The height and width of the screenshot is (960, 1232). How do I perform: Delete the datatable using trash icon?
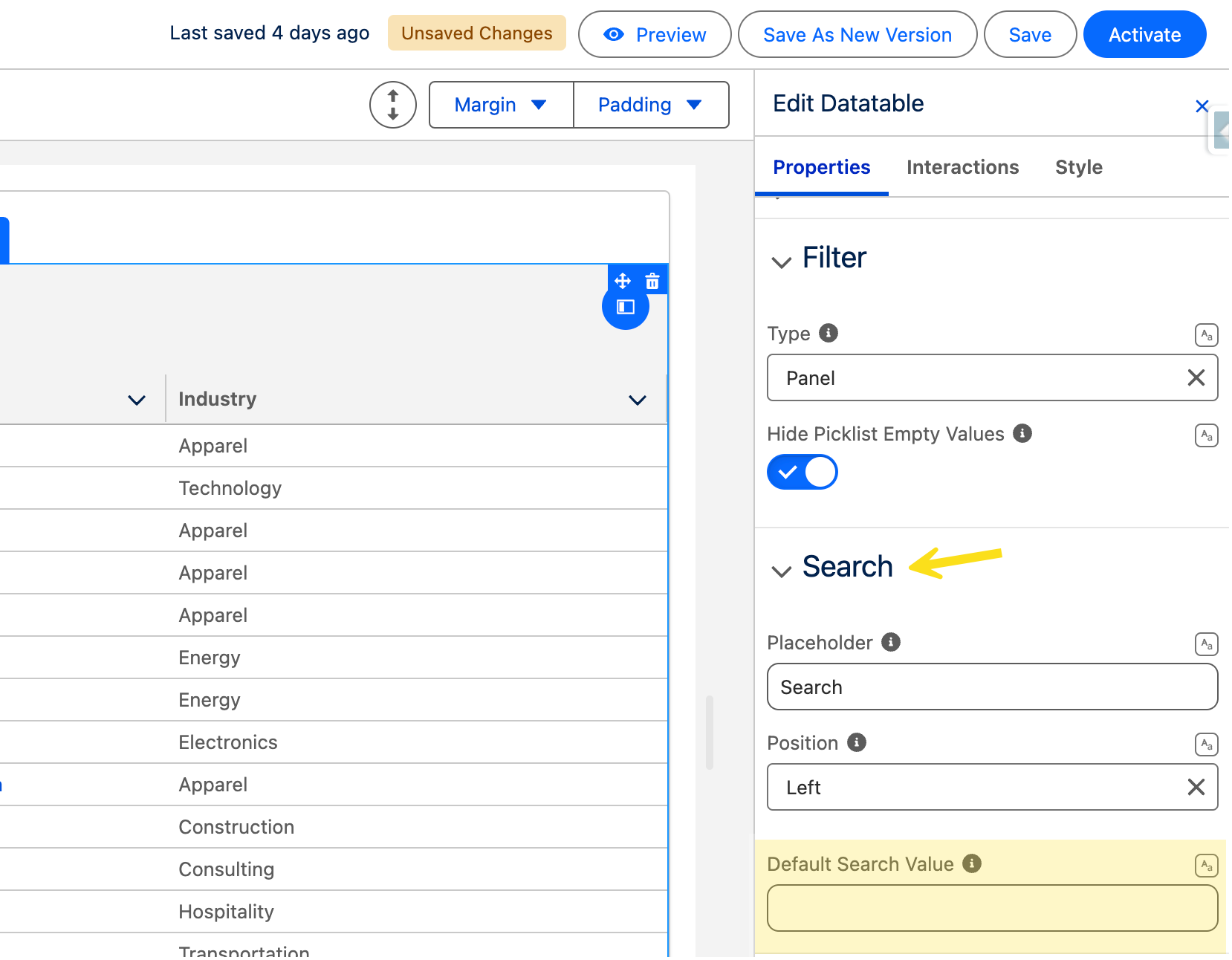click(x=652, y=281)
